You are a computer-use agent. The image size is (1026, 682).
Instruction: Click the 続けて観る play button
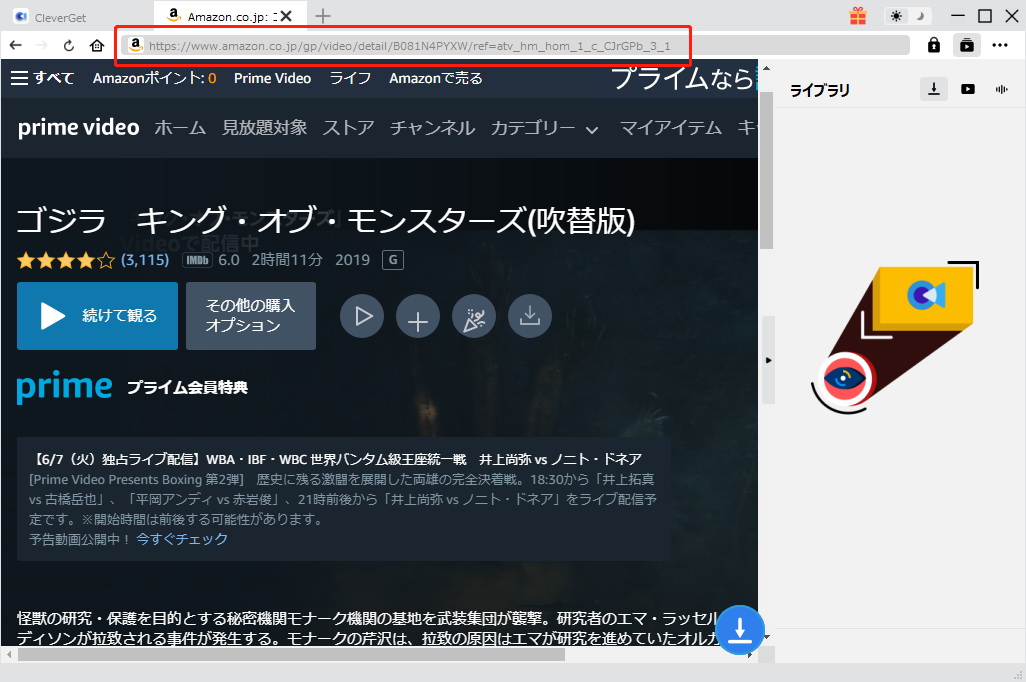97,316
